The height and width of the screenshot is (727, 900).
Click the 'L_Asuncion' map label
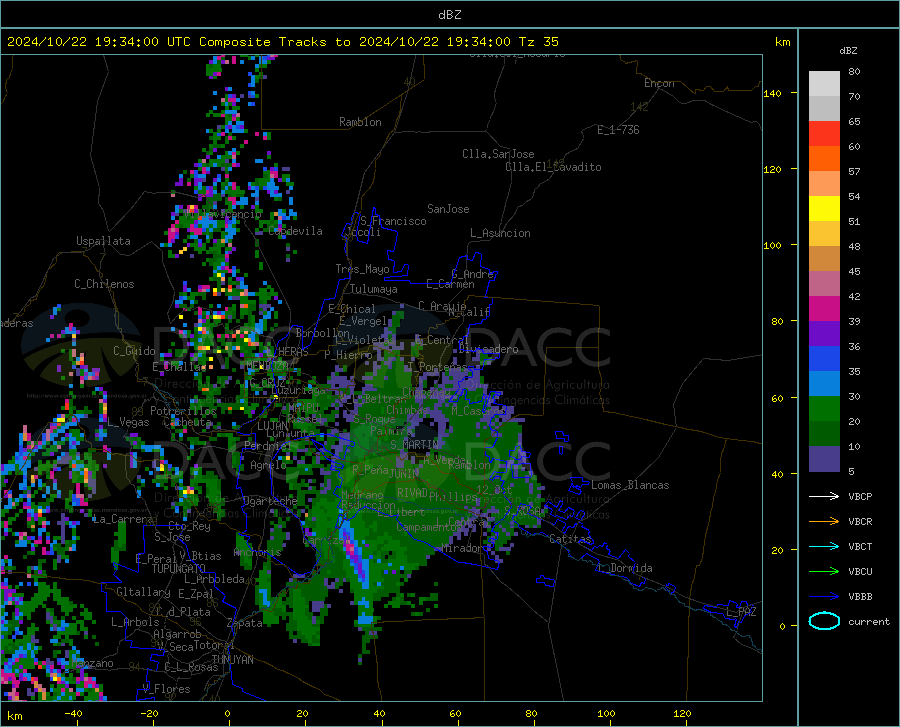point(500,233)
